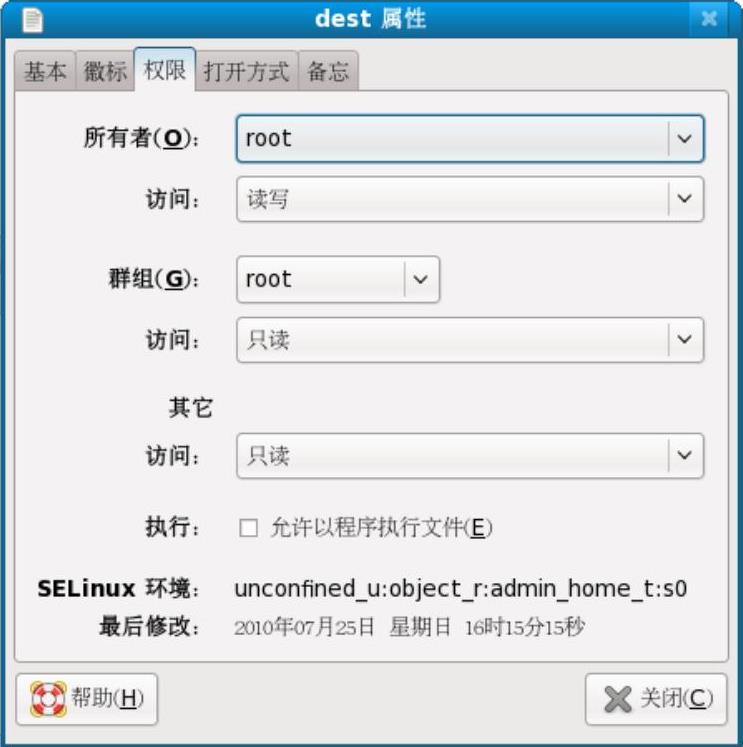Click the owner root text field
The height and width of the screenshot is (747, 743).
click(452, 139)
